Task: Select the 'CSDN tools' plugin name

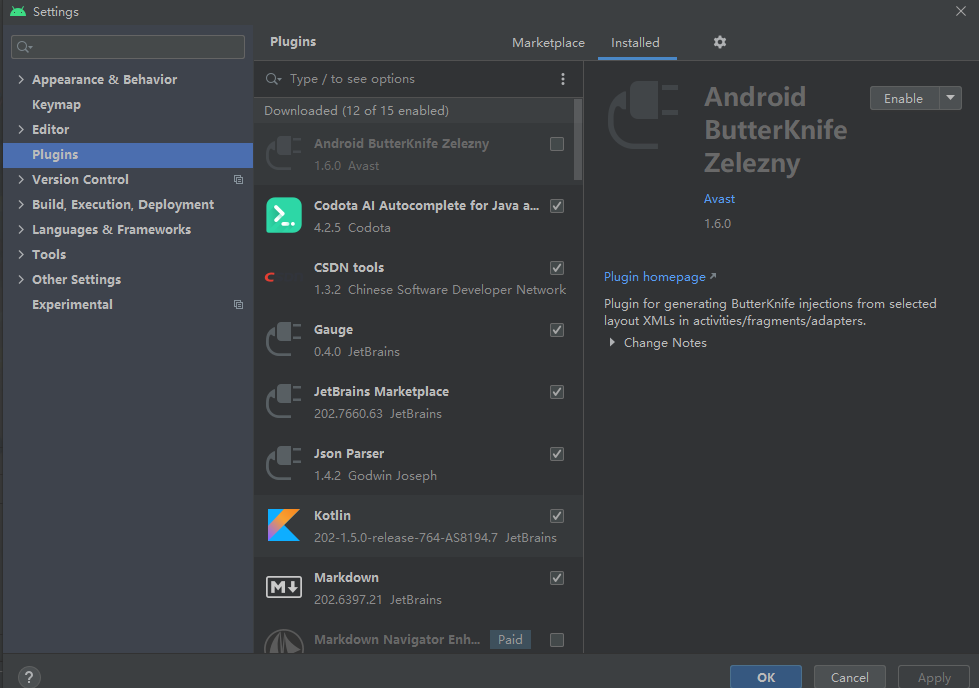Action: click(349, 267)
